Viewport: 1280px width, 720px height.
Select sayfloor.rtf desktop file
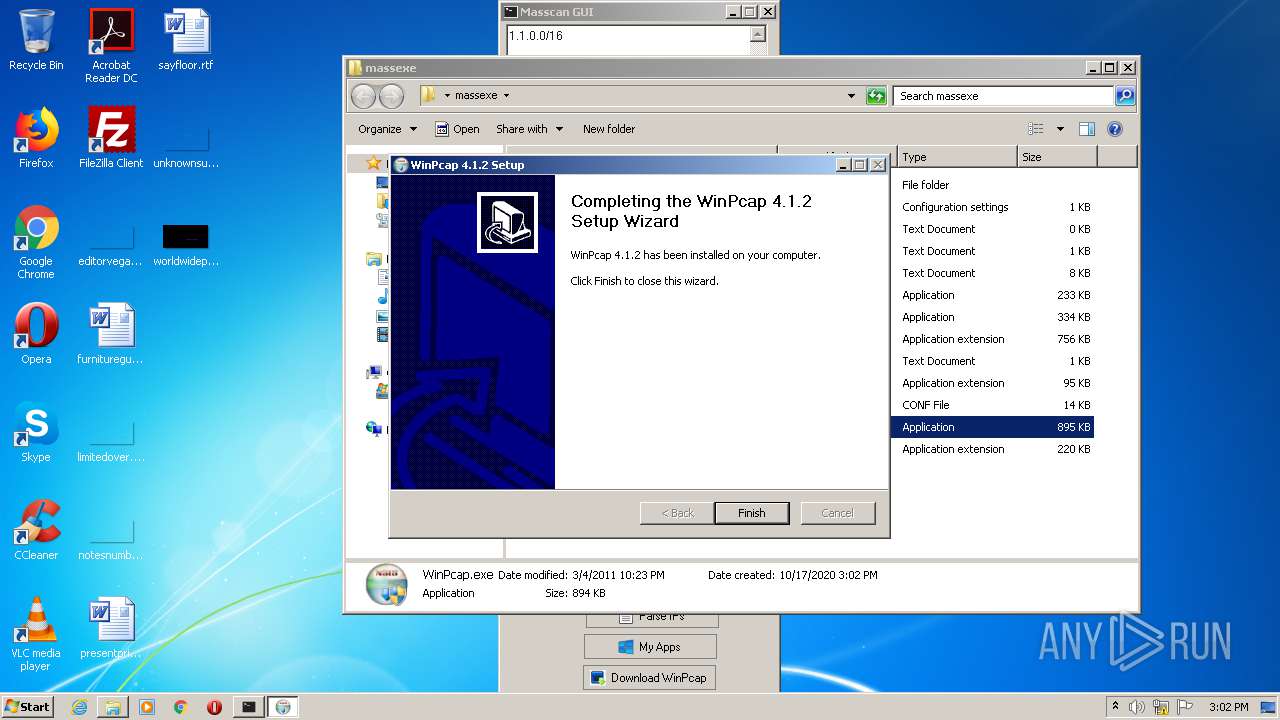click(186, 40)
